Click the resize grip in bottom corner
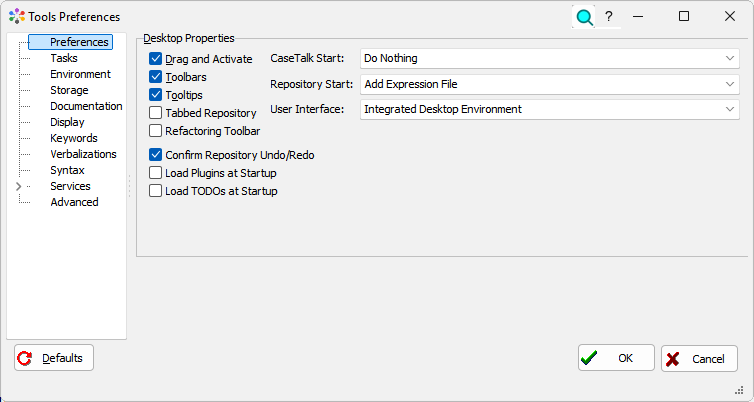This screenshot has height=402, width=754. click(741, 391)
